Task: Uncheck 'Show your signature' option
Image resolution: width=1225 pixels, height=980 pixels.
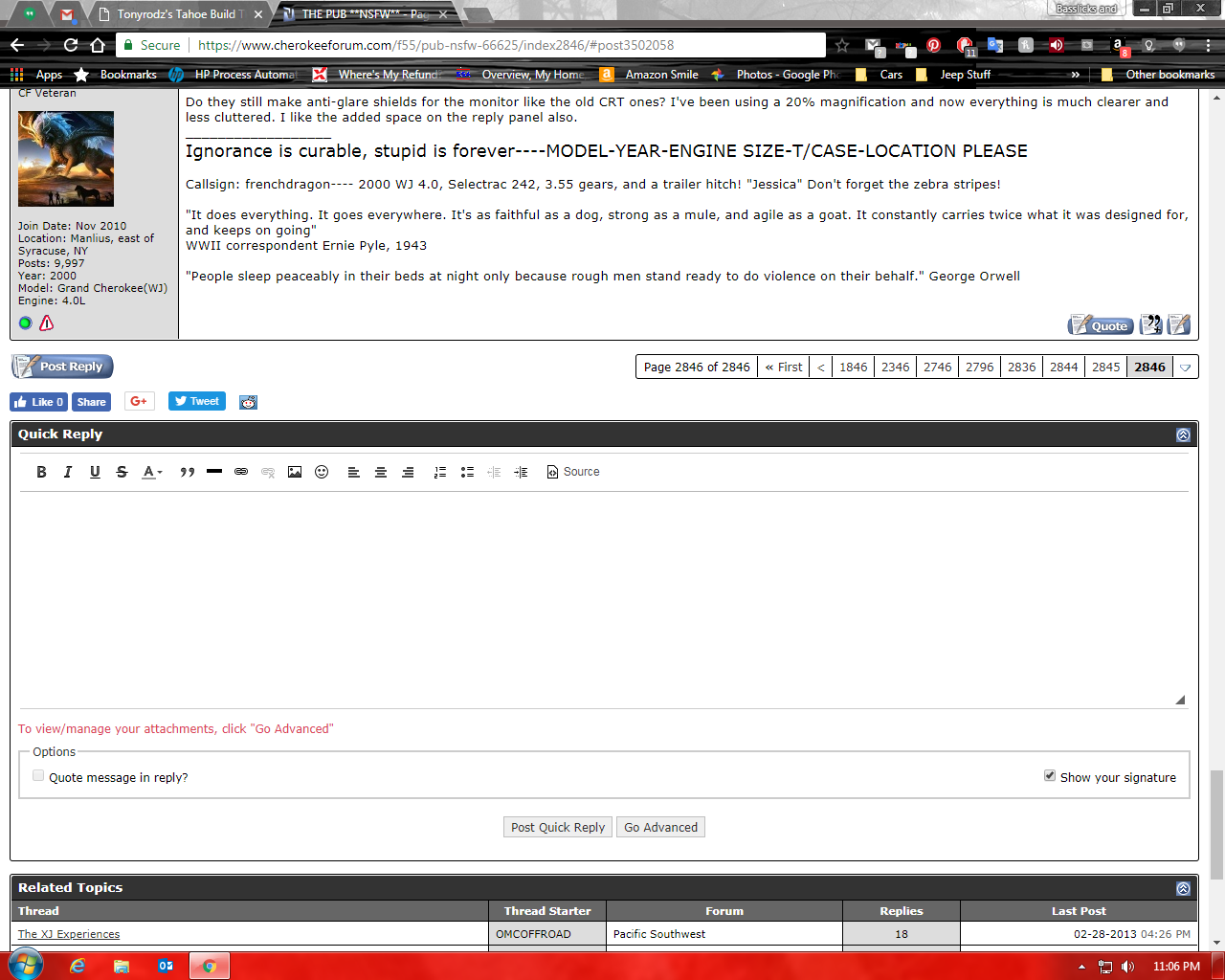Action: tap(1050, 776)
